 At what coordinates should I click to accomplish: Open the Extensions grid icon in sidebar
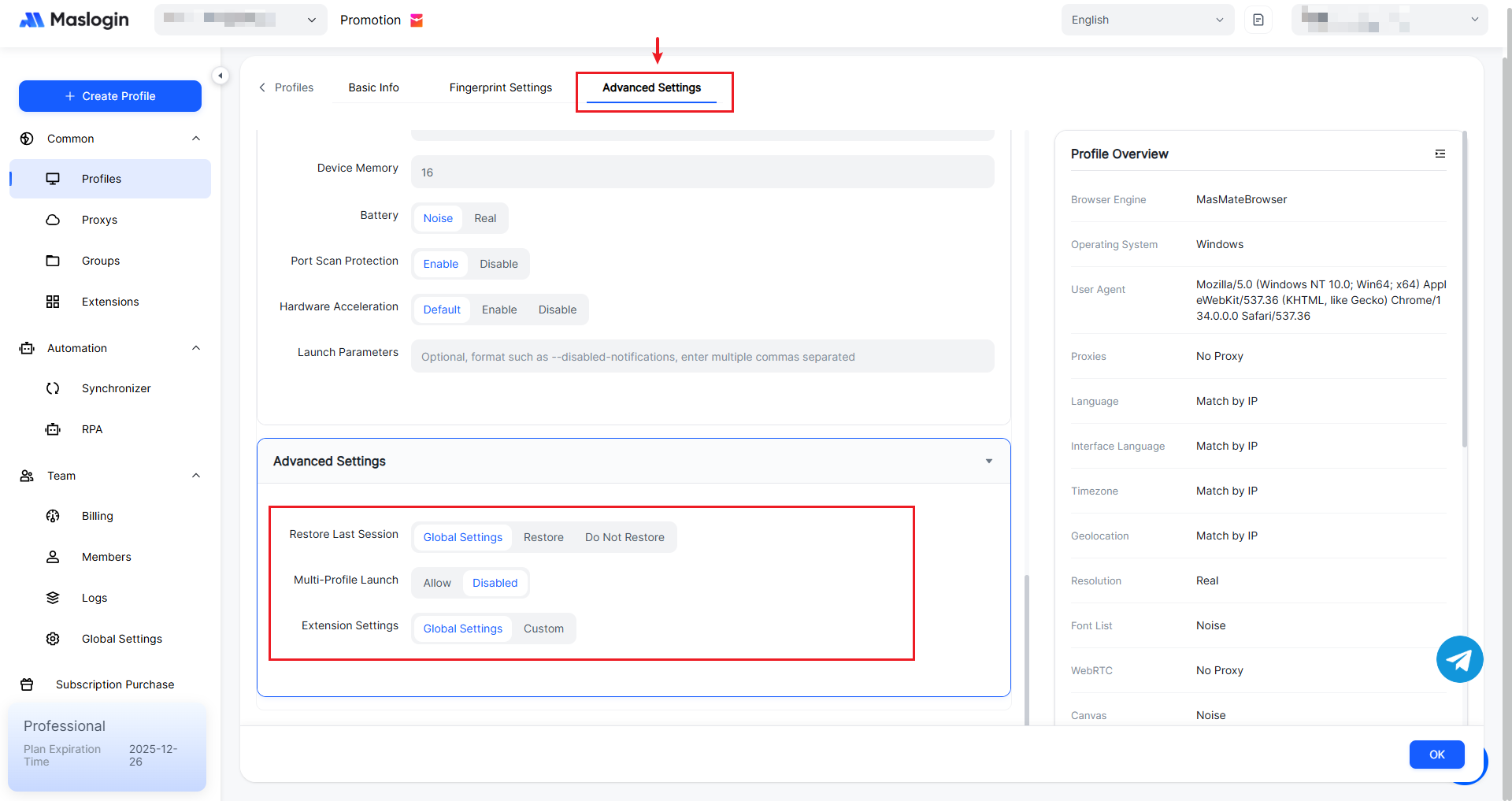(53, 302)
